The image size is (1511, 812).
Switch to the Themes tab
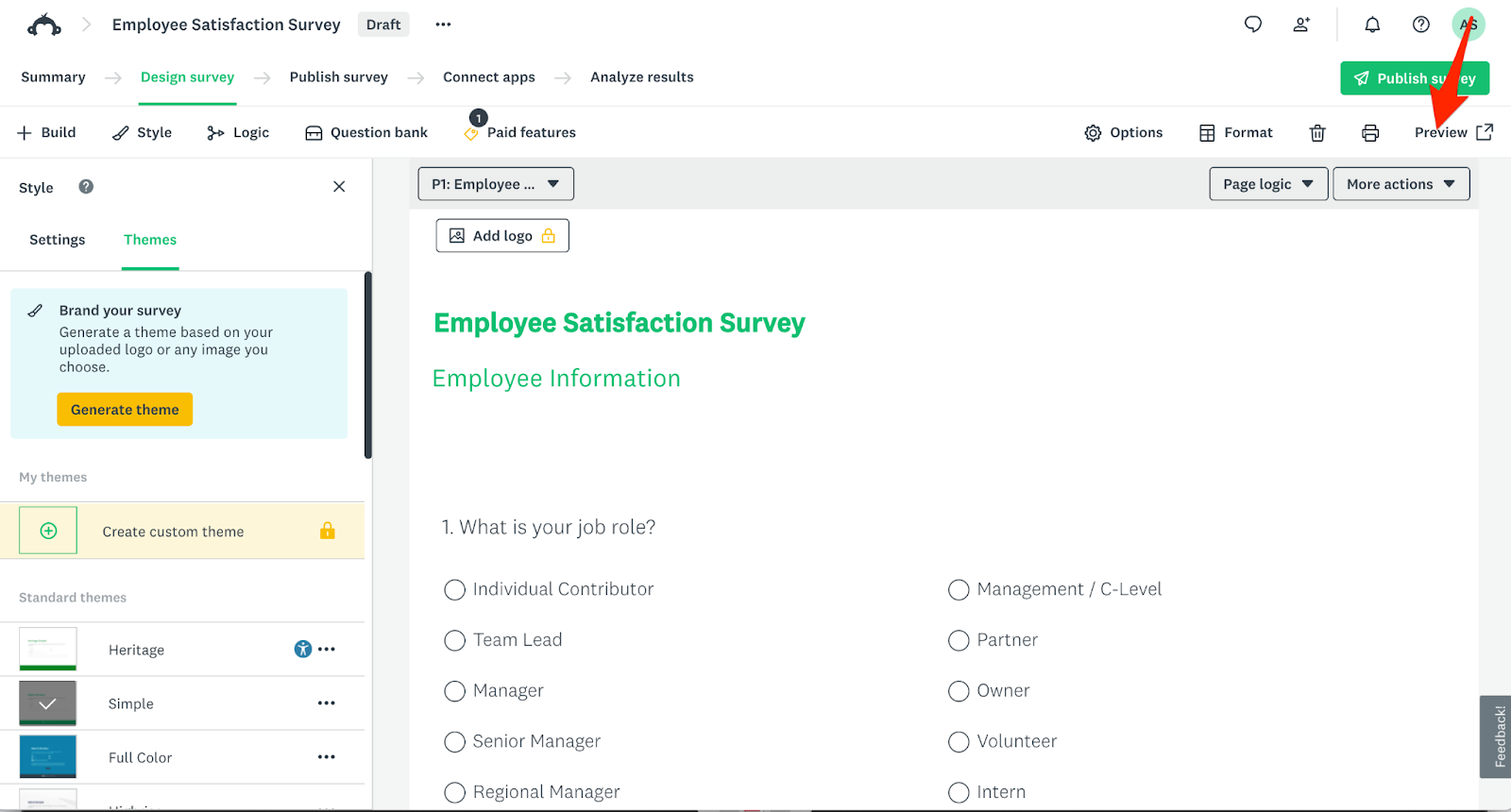click(x=150, y=240)
